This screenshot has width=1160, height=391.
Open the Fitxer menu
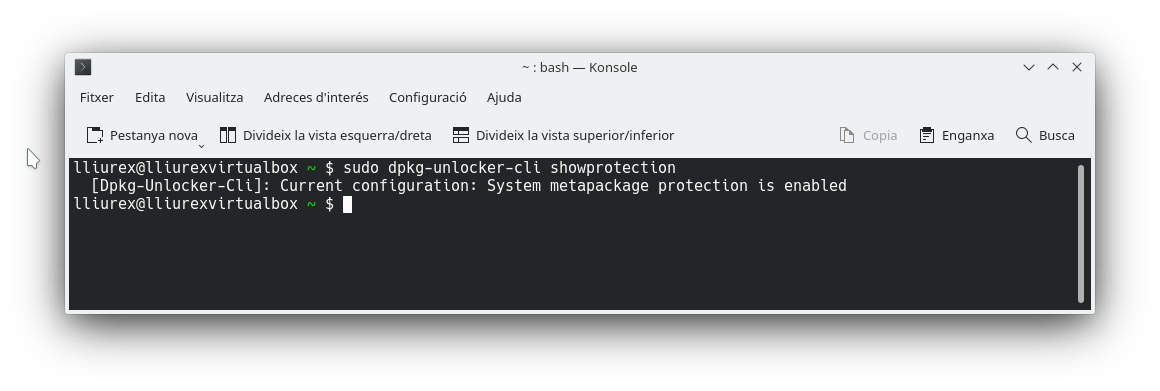(97, 98)
